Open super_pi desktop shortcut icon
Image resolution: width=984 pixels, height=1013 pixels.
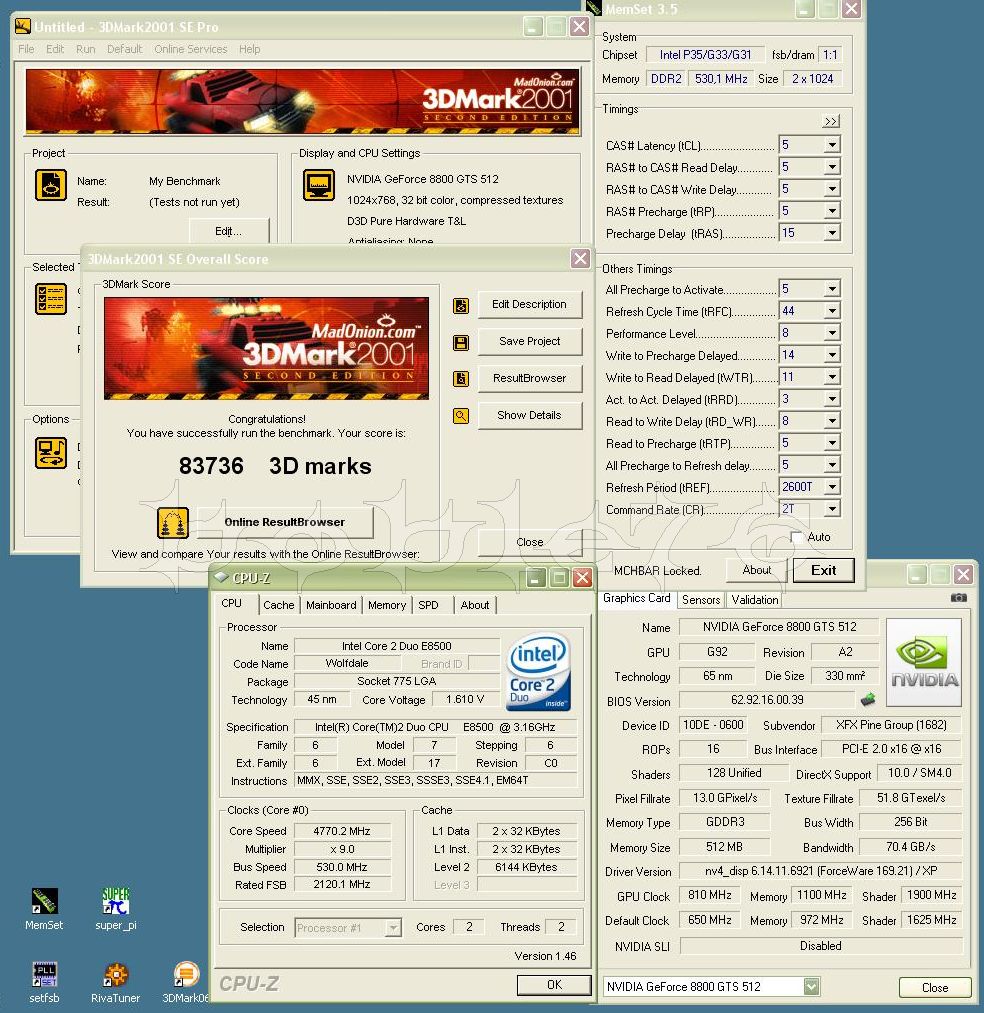tap(116, 901)
